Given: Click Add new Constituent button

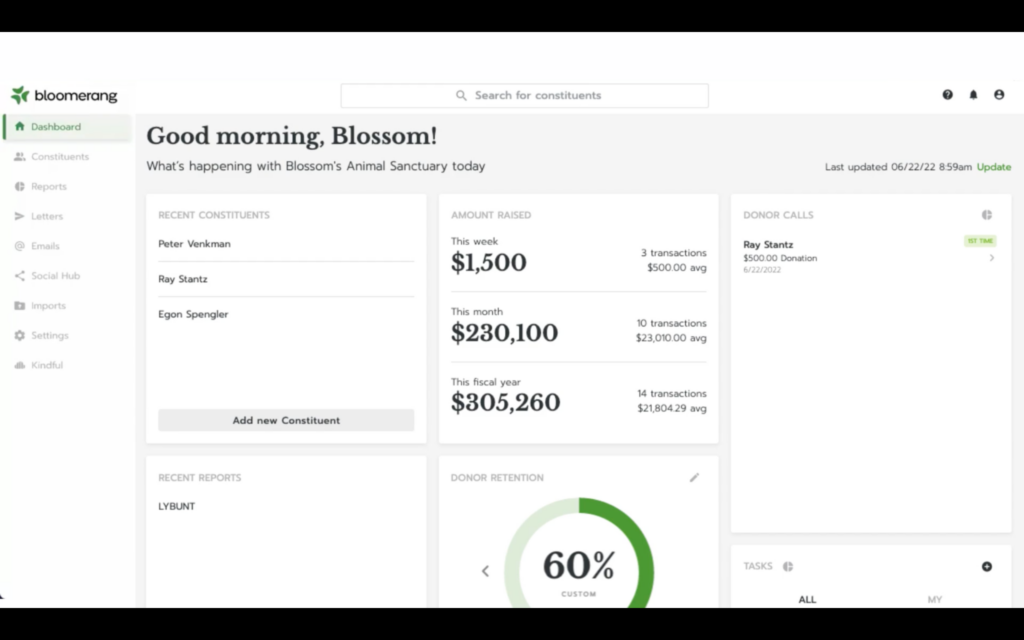Looking at the screenshot, I should coord(286,420).
